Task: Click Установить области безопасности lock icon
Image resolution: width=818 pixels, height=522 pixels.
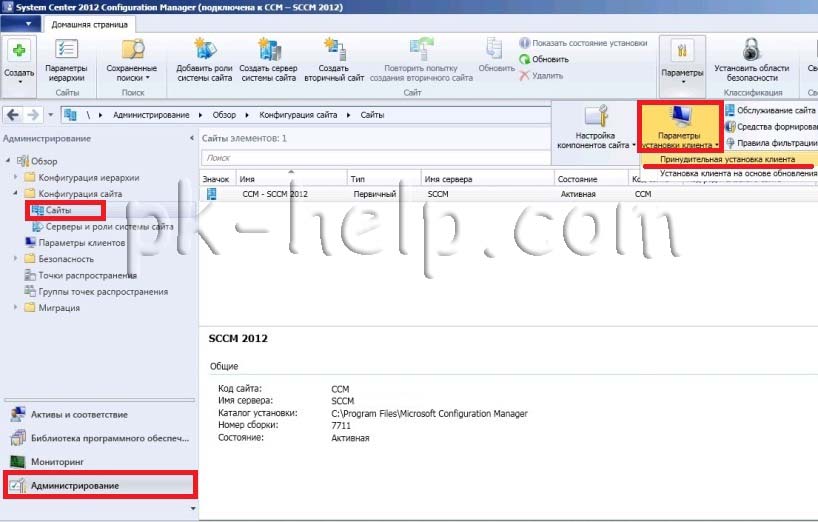Action: 751,50
